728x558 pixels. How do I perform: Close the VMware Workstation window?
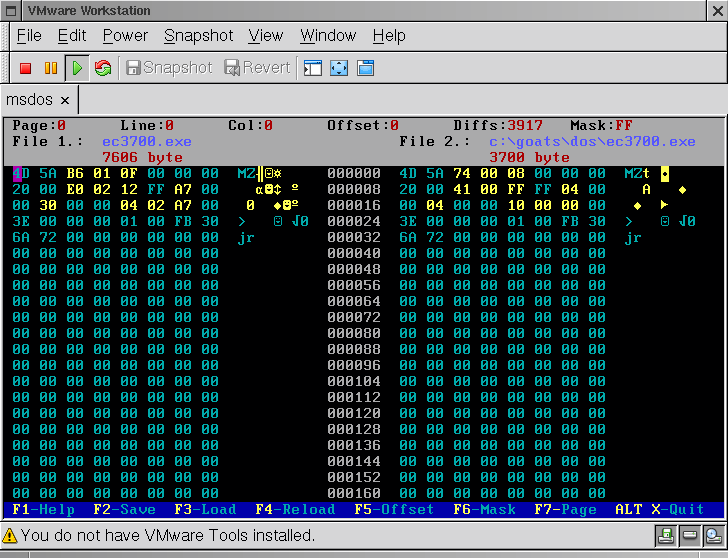pyautogui.click(x=717, y=11)
